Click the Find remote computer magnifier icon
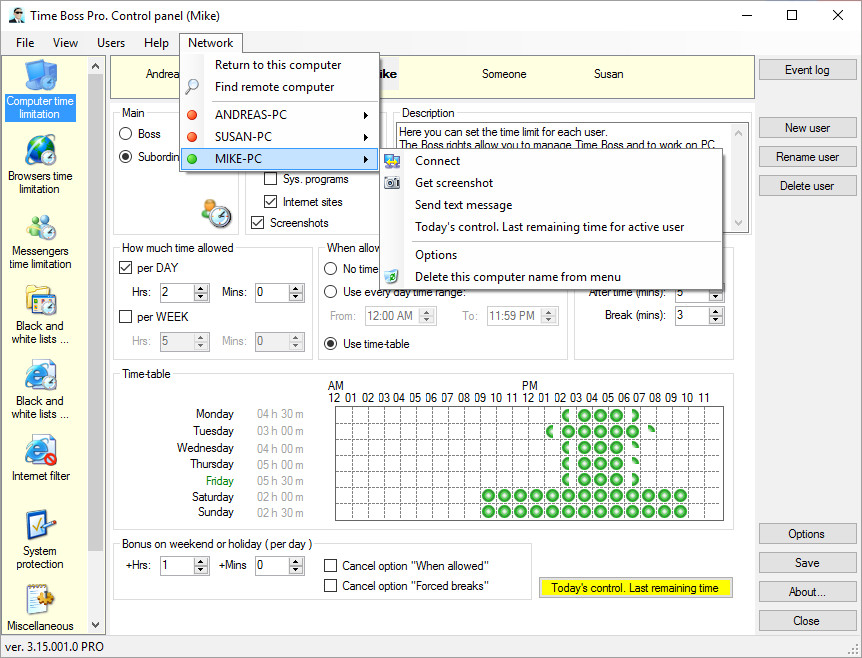Viewport: 862px width, 658px height. tap(192, 86)
